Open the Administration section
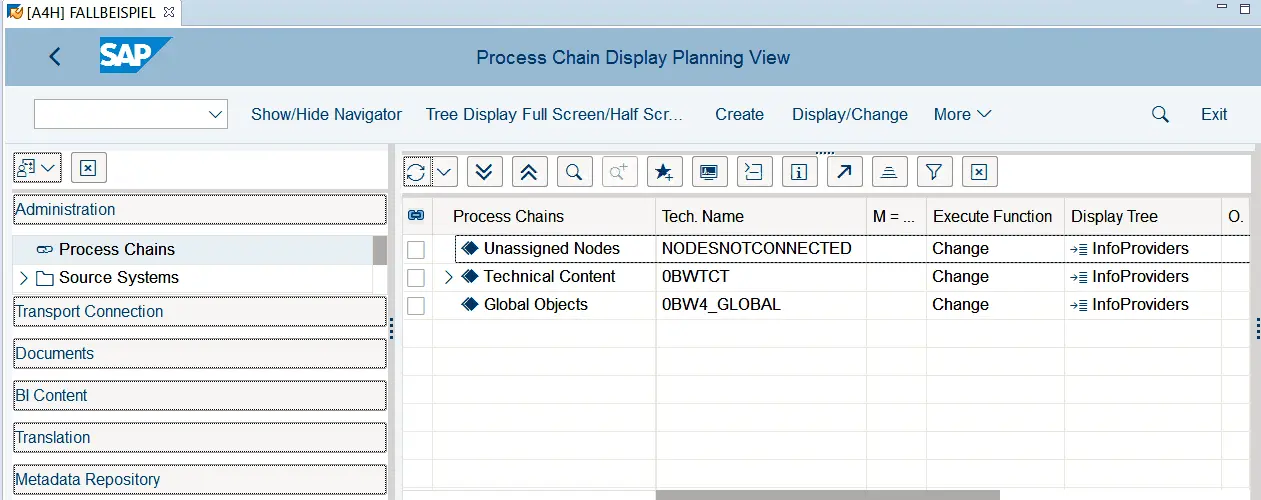 [199, 209]
